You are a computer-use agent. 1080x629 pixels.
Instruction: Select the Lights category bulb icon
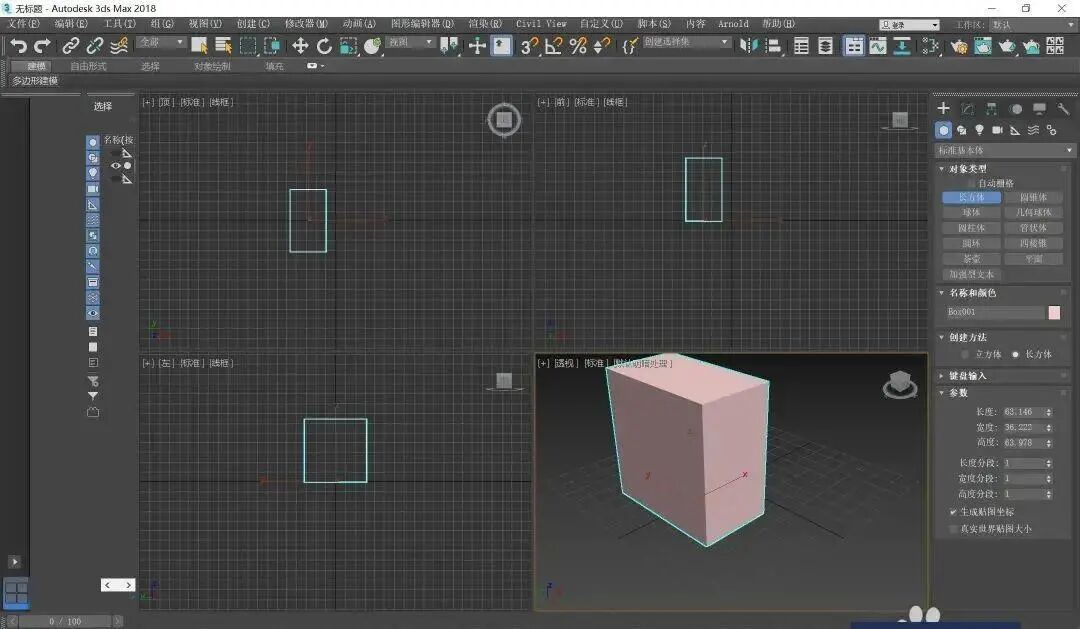(x=979, y=130)
